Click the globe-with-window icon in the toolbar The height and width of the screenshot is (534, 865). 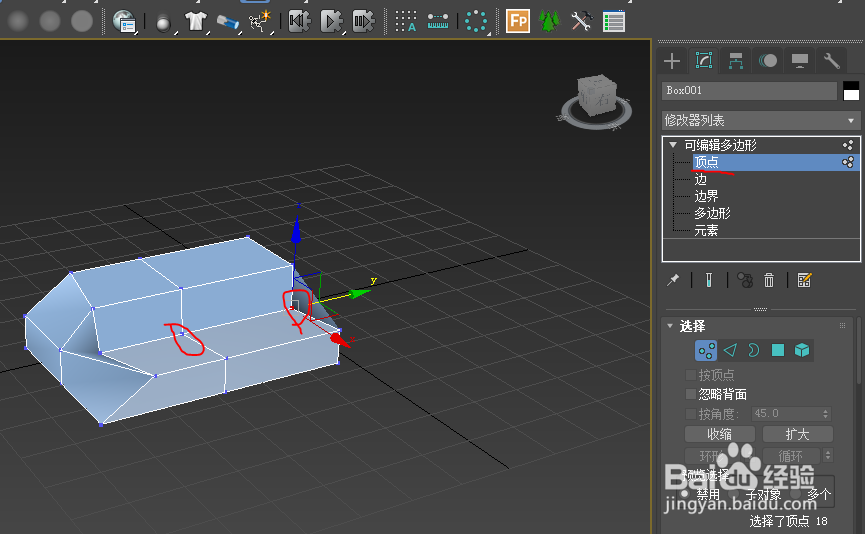(x=124, y=22)
